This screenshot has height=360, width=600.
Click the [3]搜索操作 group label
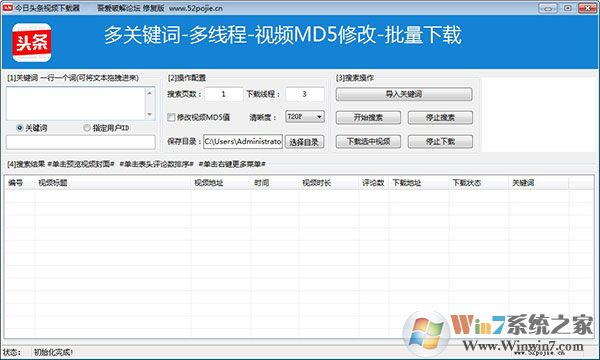coord(355,78)
